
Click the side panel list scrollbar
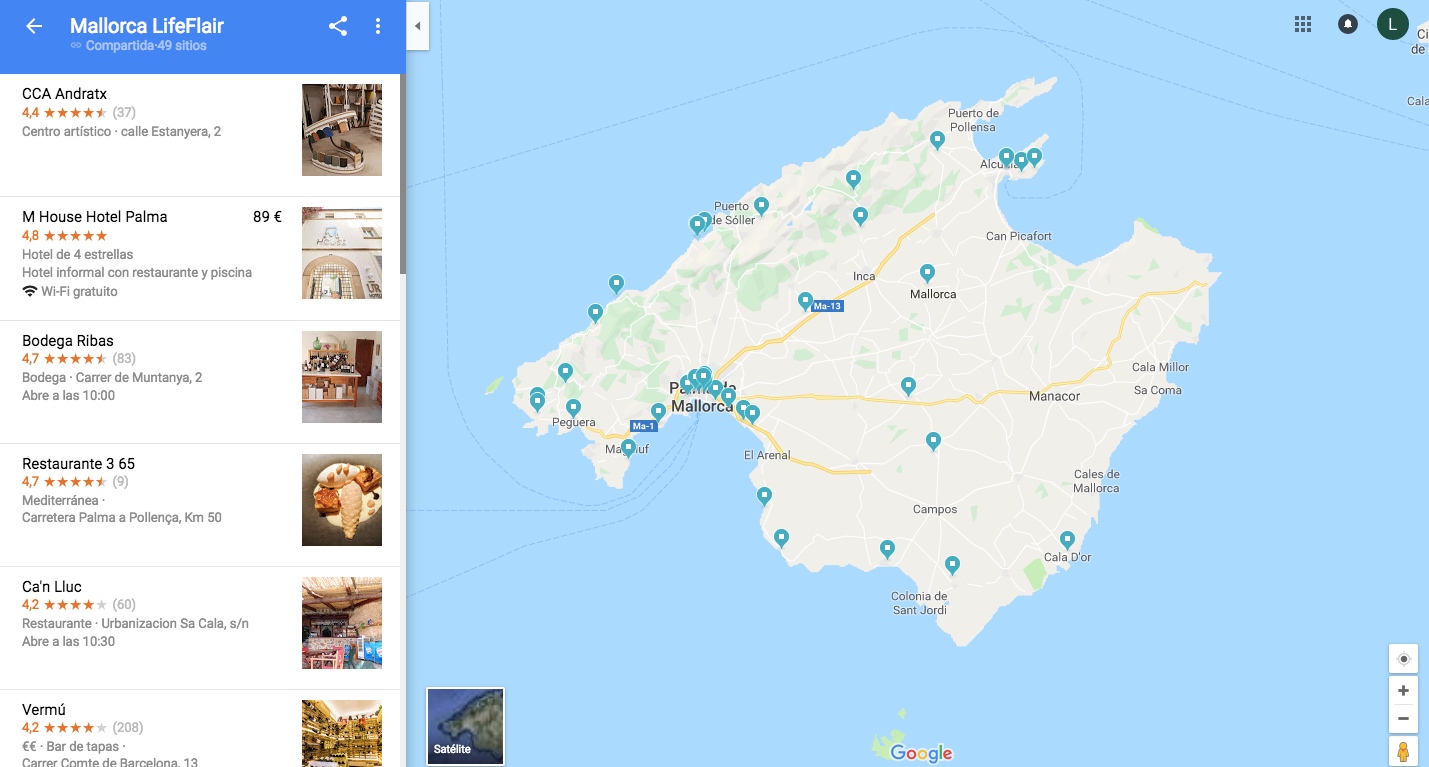pos(403,174)
